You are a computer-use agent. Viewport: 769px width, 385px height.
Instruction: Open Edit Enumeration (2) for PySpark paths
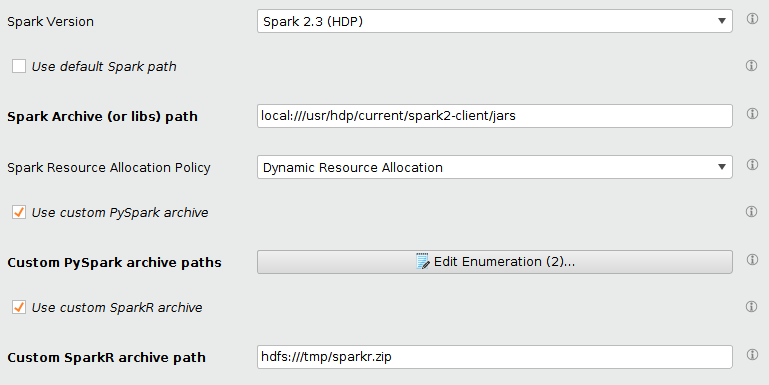point(494,262)
